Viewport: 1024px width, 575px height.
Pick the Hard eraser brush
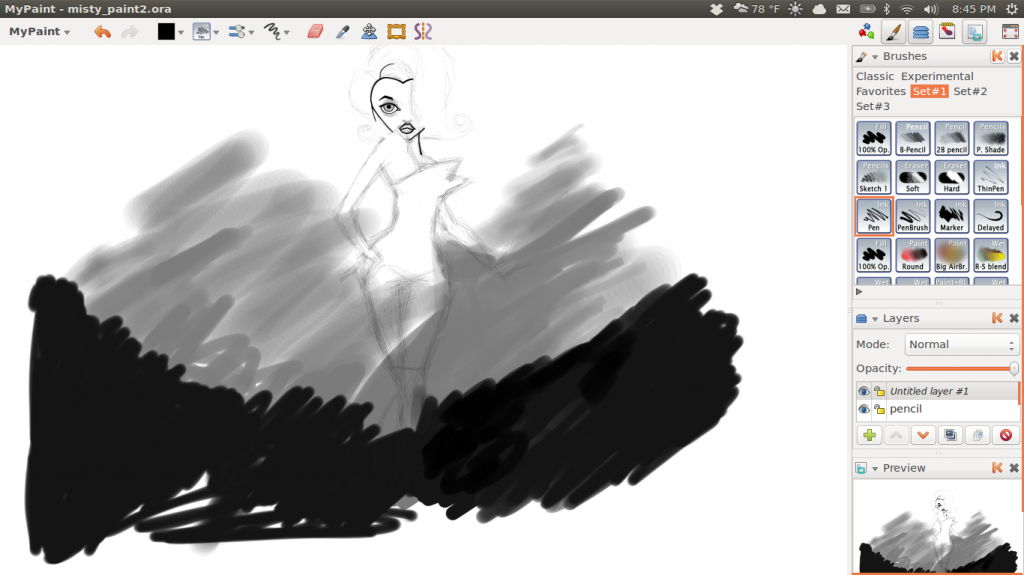pyautogui.click(x=952, y=177)
